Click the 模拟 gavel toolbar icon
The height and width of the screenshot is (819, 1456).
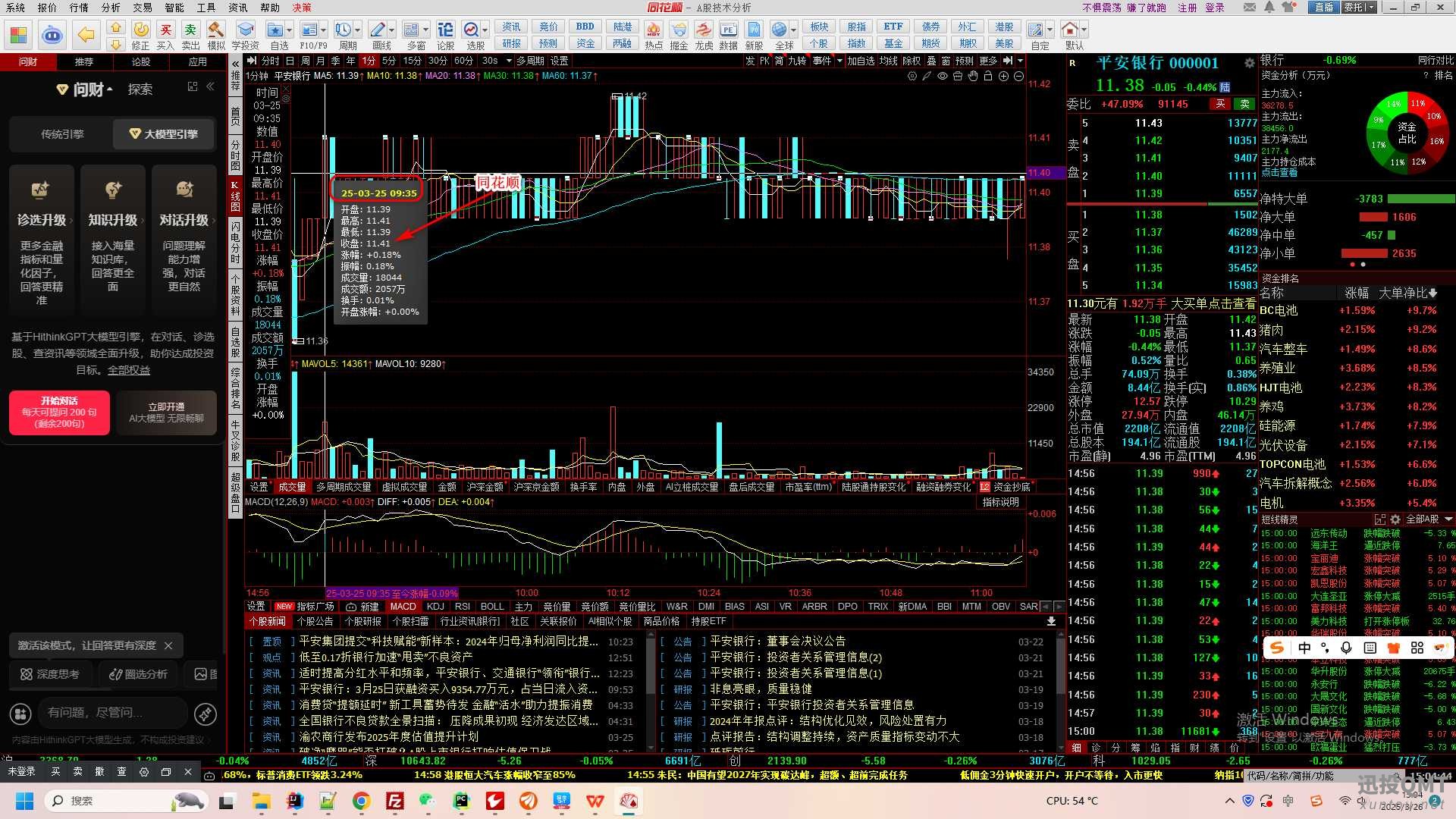pos(216,36)
